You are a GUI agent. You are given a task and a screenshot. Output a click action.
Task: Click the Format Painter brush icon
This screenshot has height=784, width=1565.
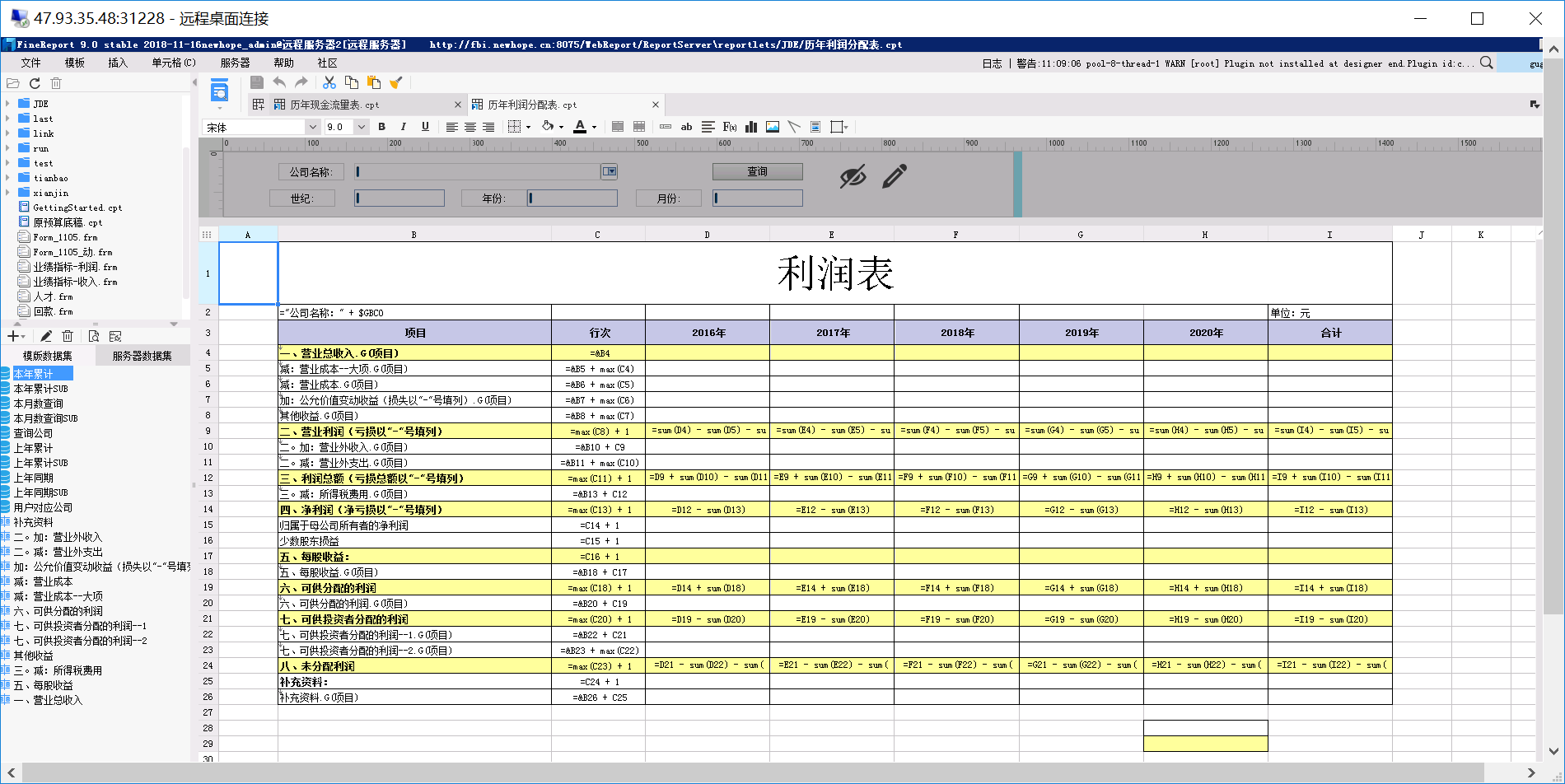[396, 82]
